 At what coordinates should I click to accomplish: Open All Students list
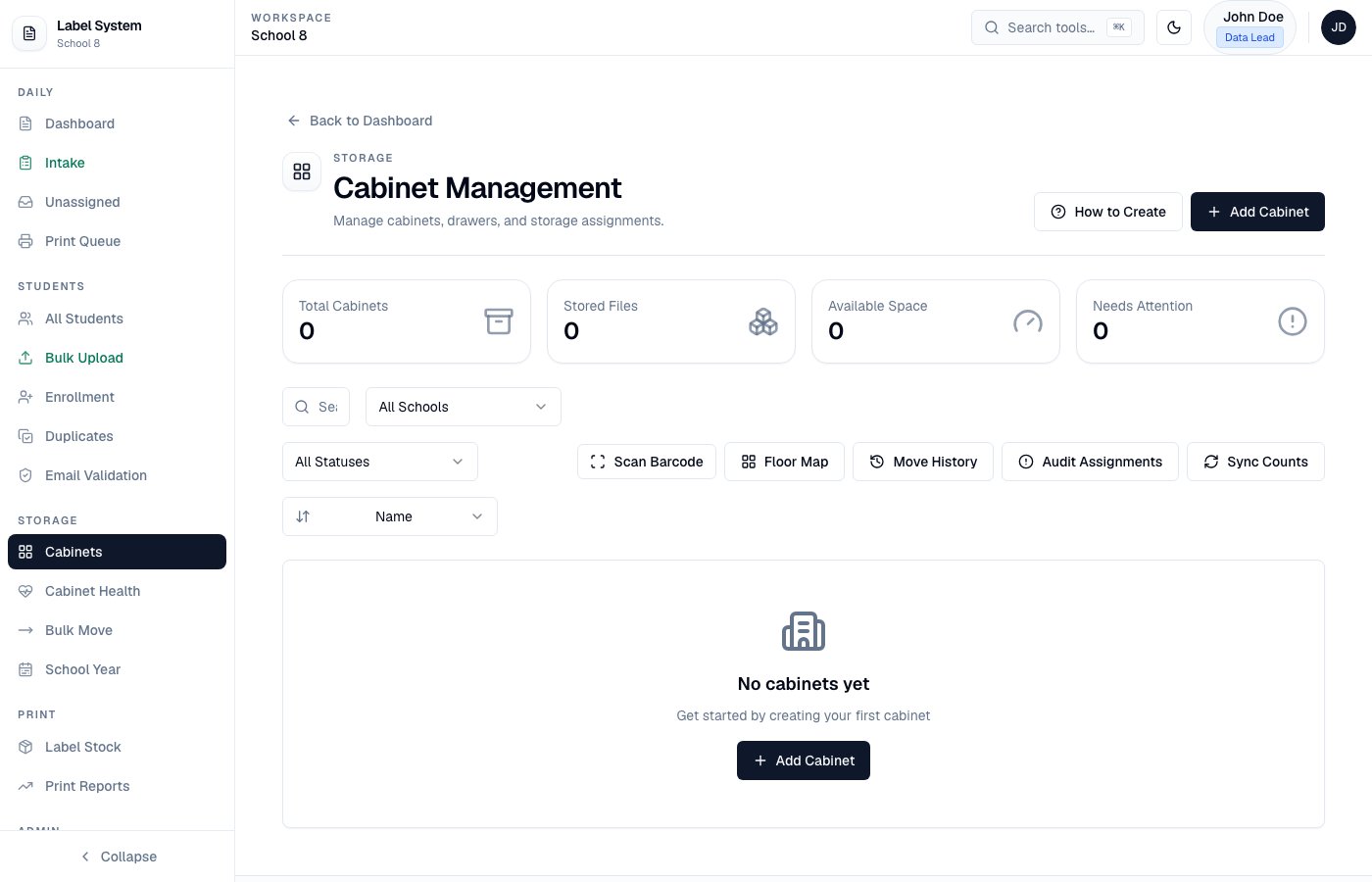[x=117, y=318]
